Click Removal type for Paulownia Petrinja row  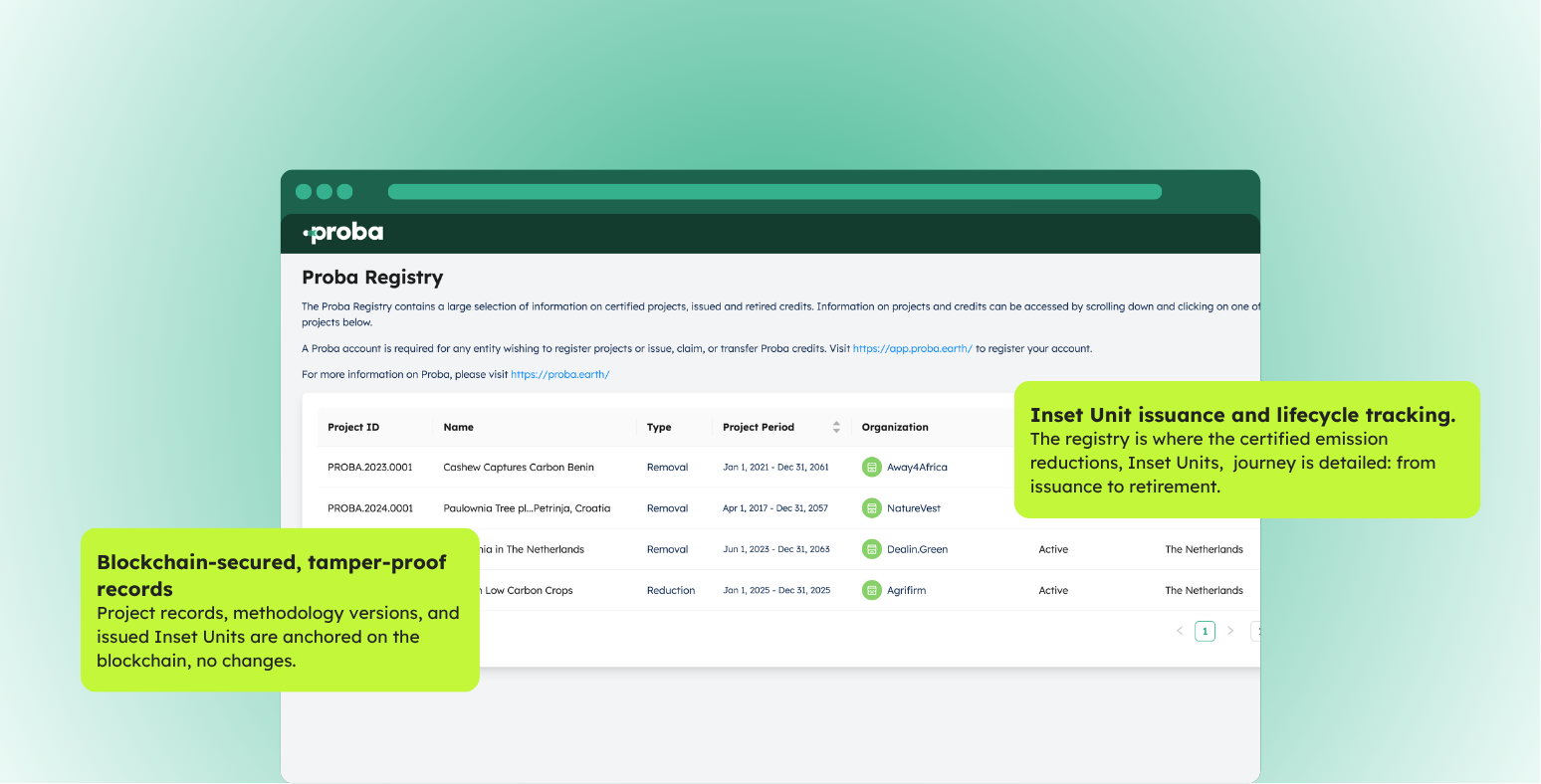click(667, 508)
